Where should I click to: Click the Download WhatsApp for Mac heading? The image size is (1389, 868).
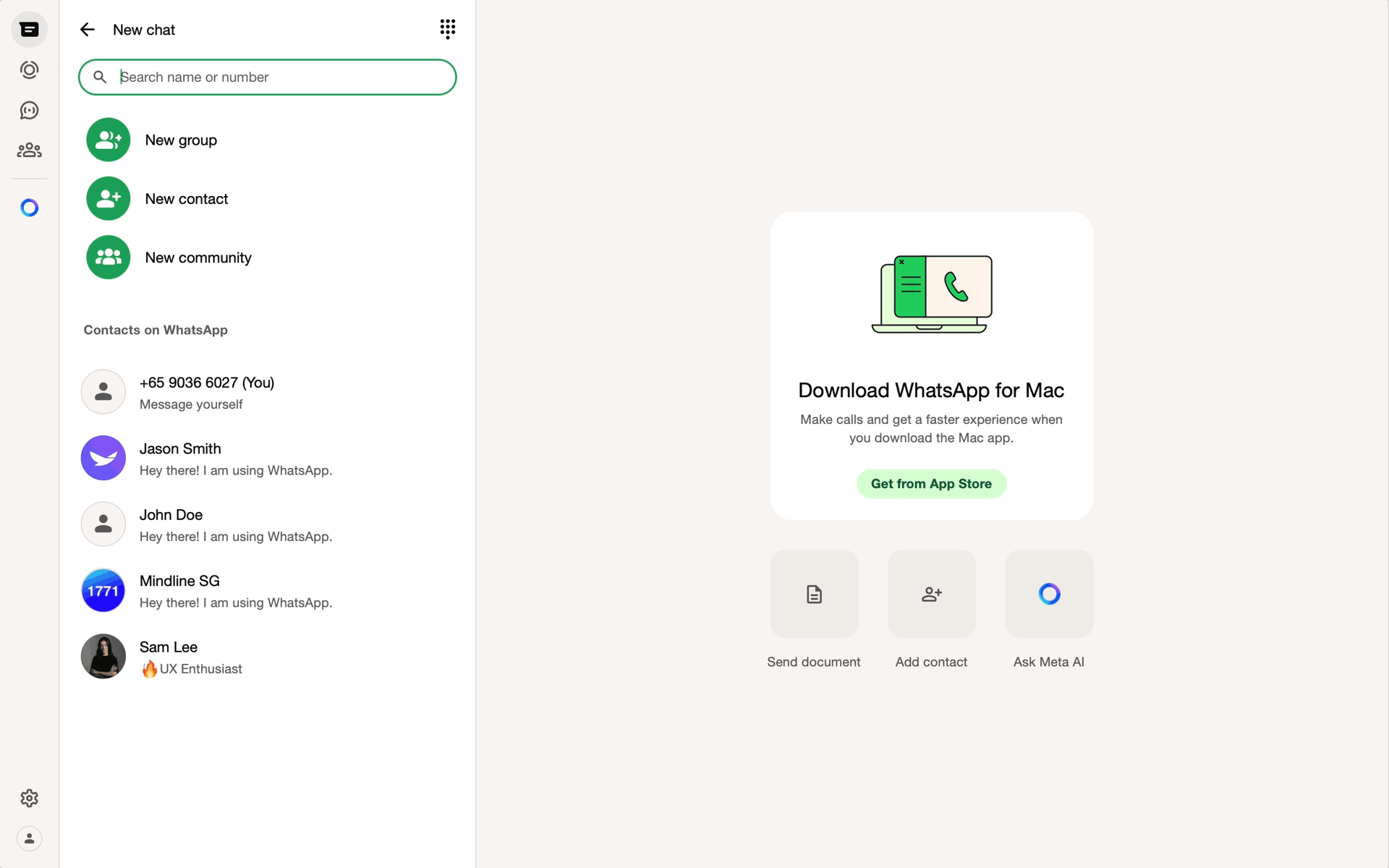tap(931, 391)
